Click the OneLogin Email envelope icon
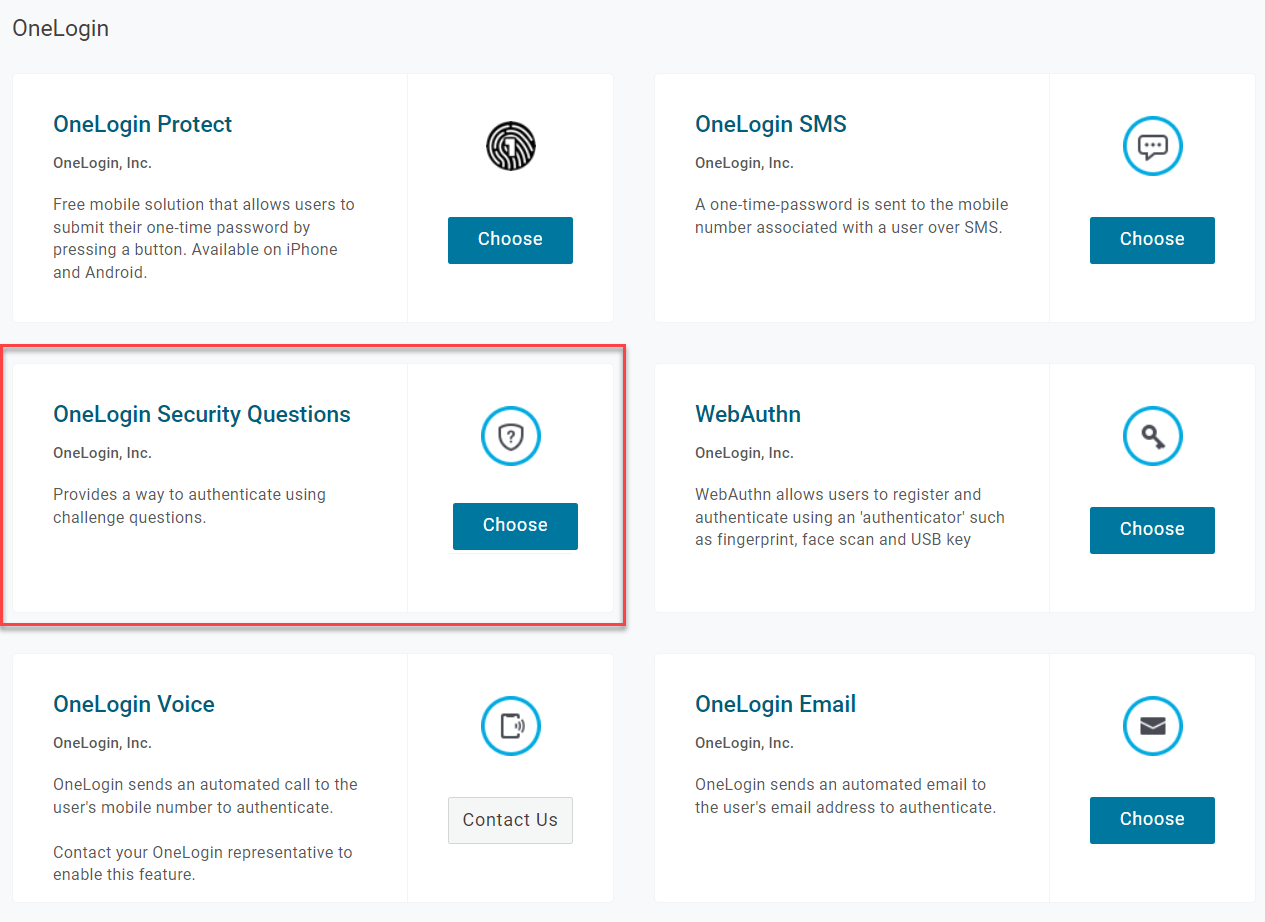Image resolution: width=1265 pixels, height=922 pixels. [1153, 726]
